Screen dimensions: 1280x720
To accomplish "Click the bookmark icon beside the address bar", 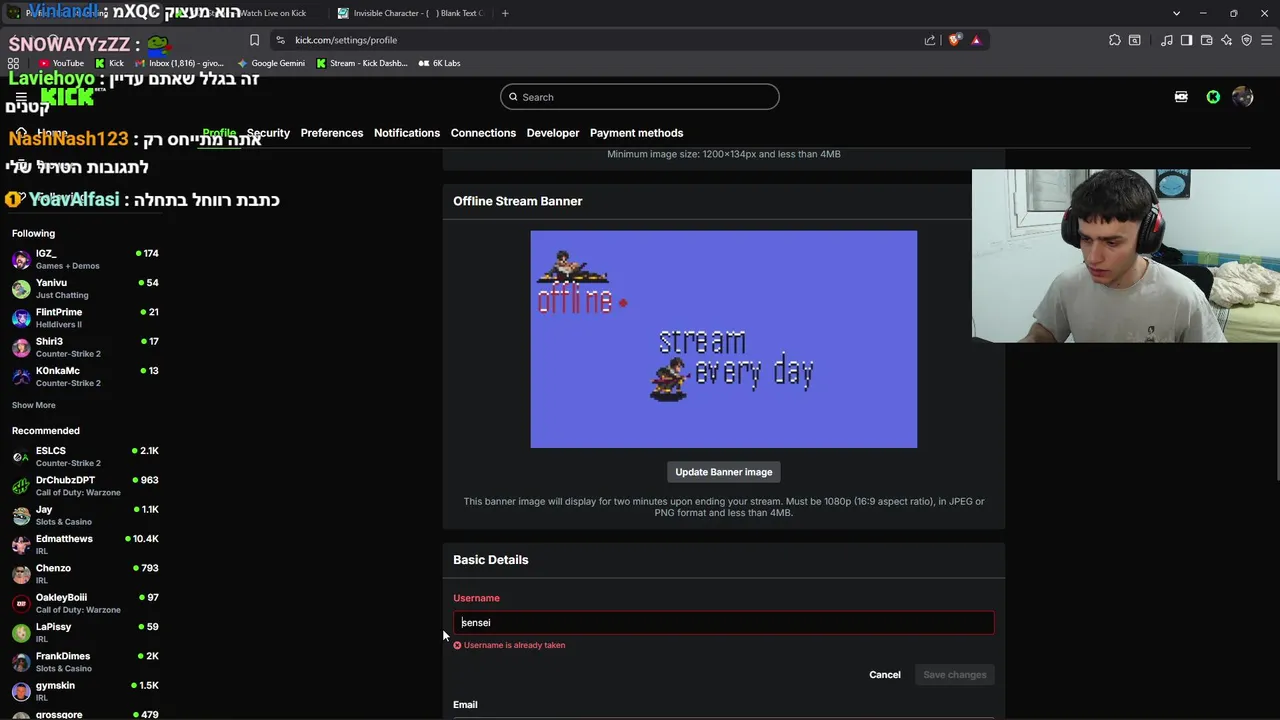I will pos(254,40).
